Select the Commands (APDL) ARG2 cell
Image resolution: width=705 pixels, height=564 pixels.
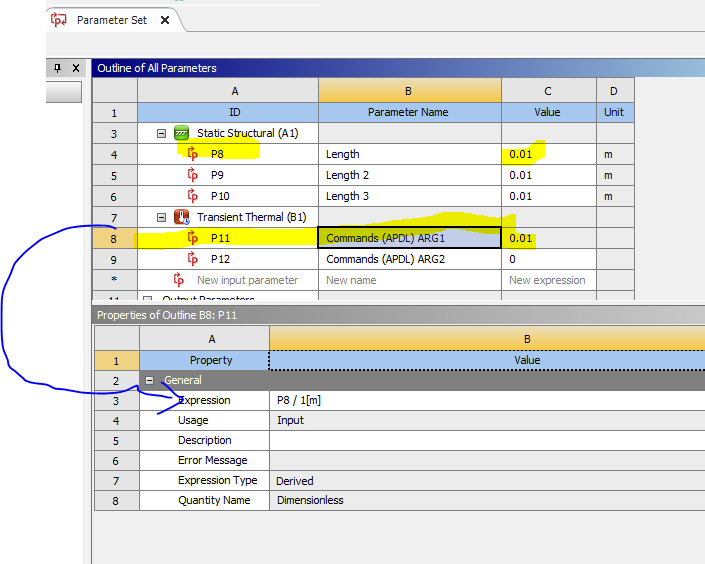point(410,259)
